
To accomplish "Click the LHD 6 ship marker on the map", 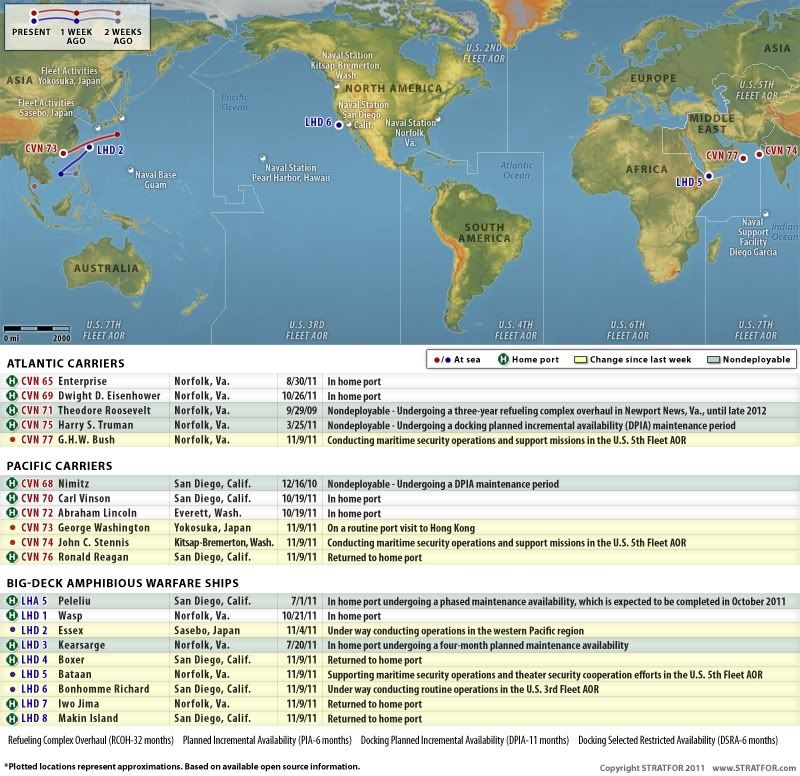I will pos(339,125).
